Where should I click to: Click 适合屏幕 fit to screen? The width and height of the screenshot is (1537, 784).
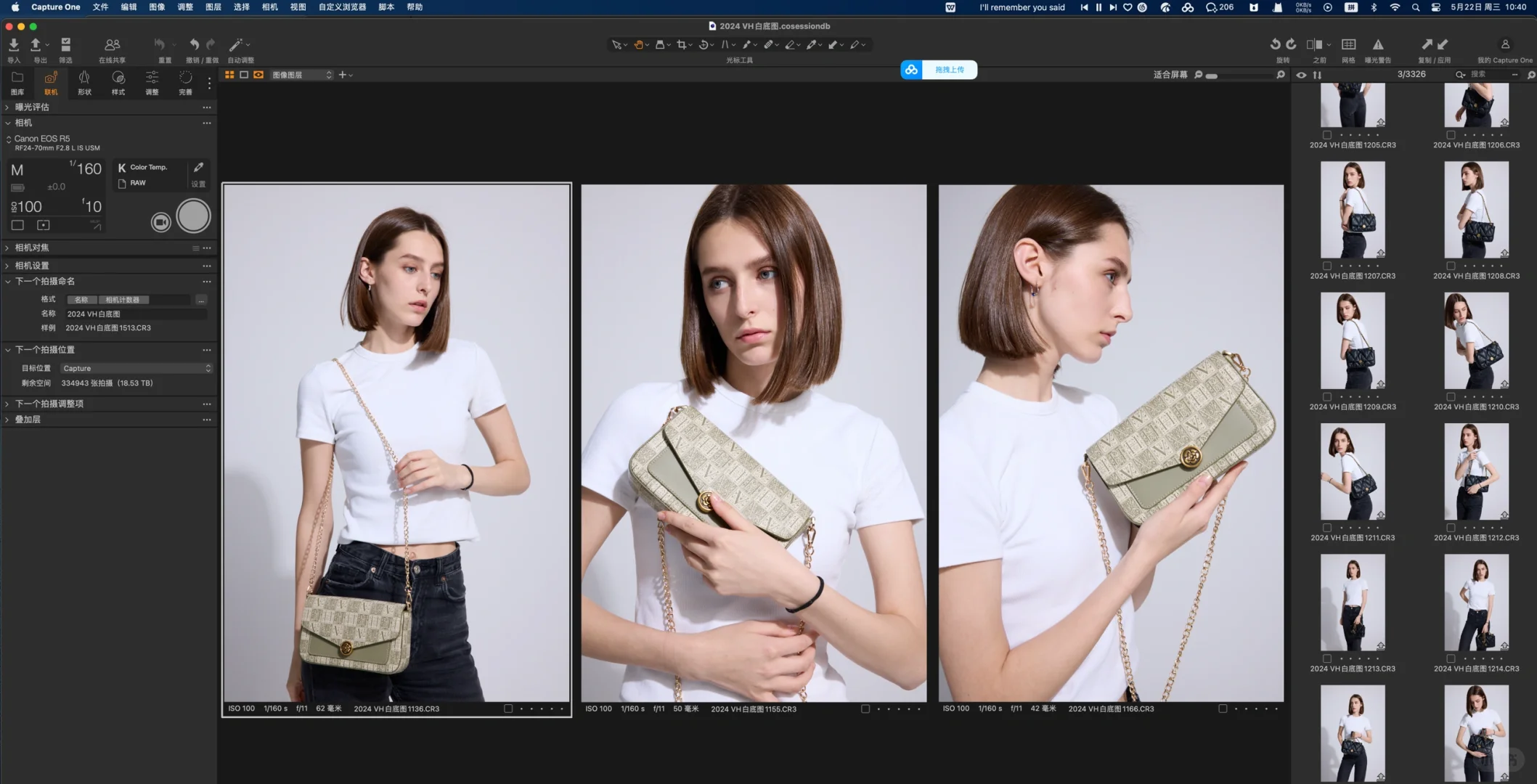(1170, 75)
